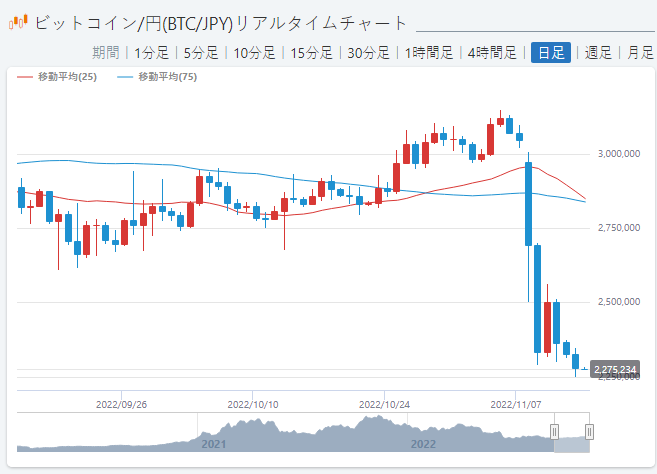
Task: Click the 2021 area in range navigator
Action: click(x=214, y=444)
